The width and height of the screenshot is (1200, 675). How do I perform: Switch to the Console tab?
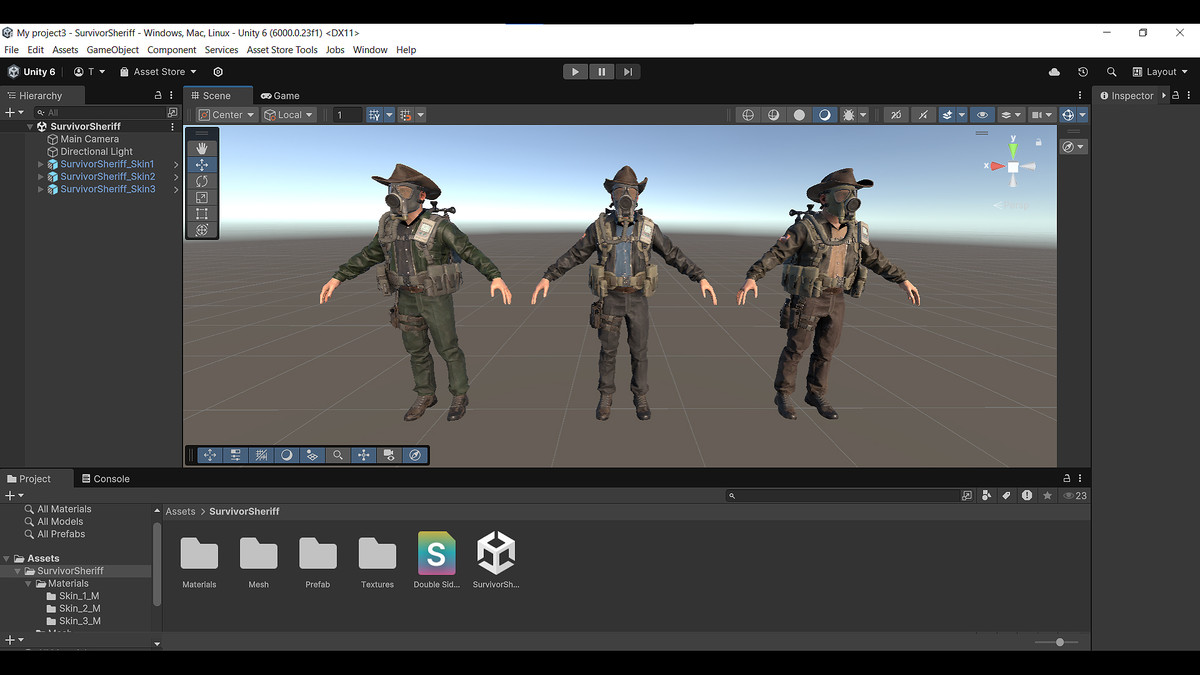(106, 479)
